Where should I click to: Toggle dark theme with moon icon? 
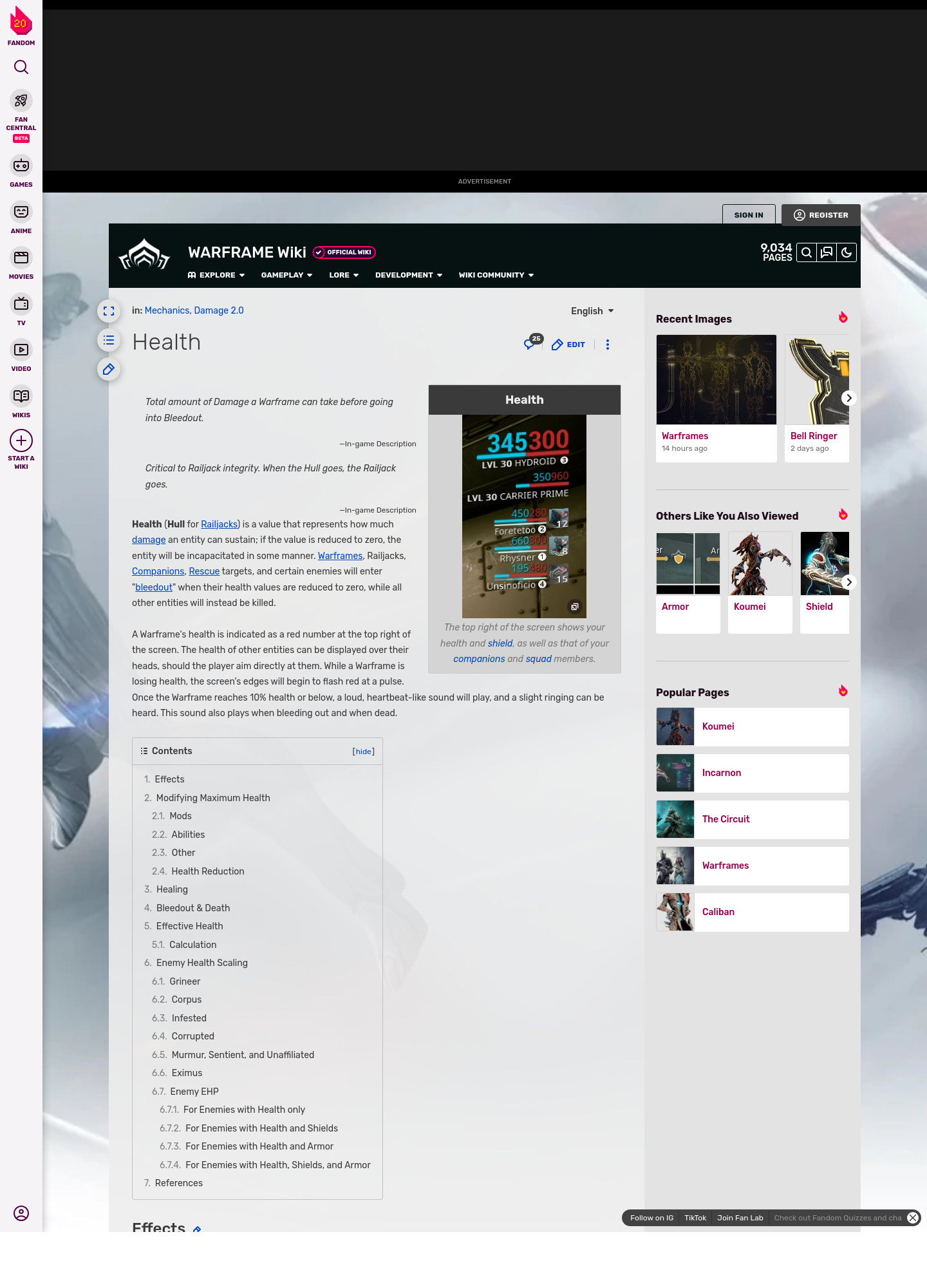coord(847,252)
